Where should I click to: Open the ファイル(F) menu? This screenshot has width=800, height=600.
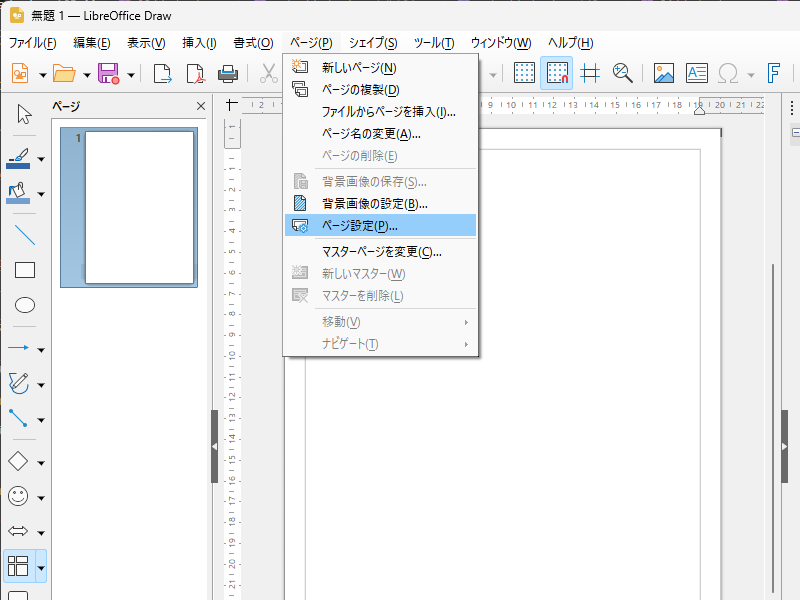coord(32,43)
